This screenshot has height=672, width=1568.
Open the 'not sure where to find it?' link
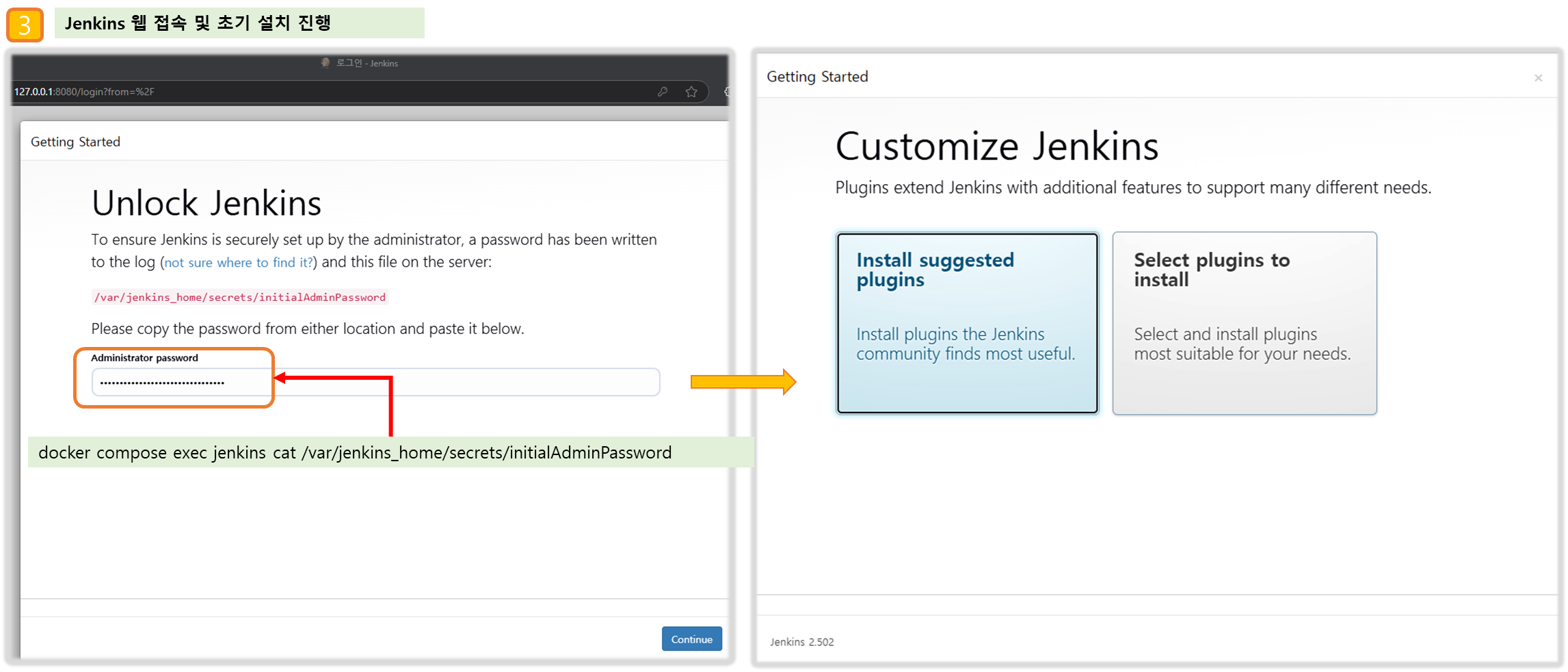(x=239, y=262)
